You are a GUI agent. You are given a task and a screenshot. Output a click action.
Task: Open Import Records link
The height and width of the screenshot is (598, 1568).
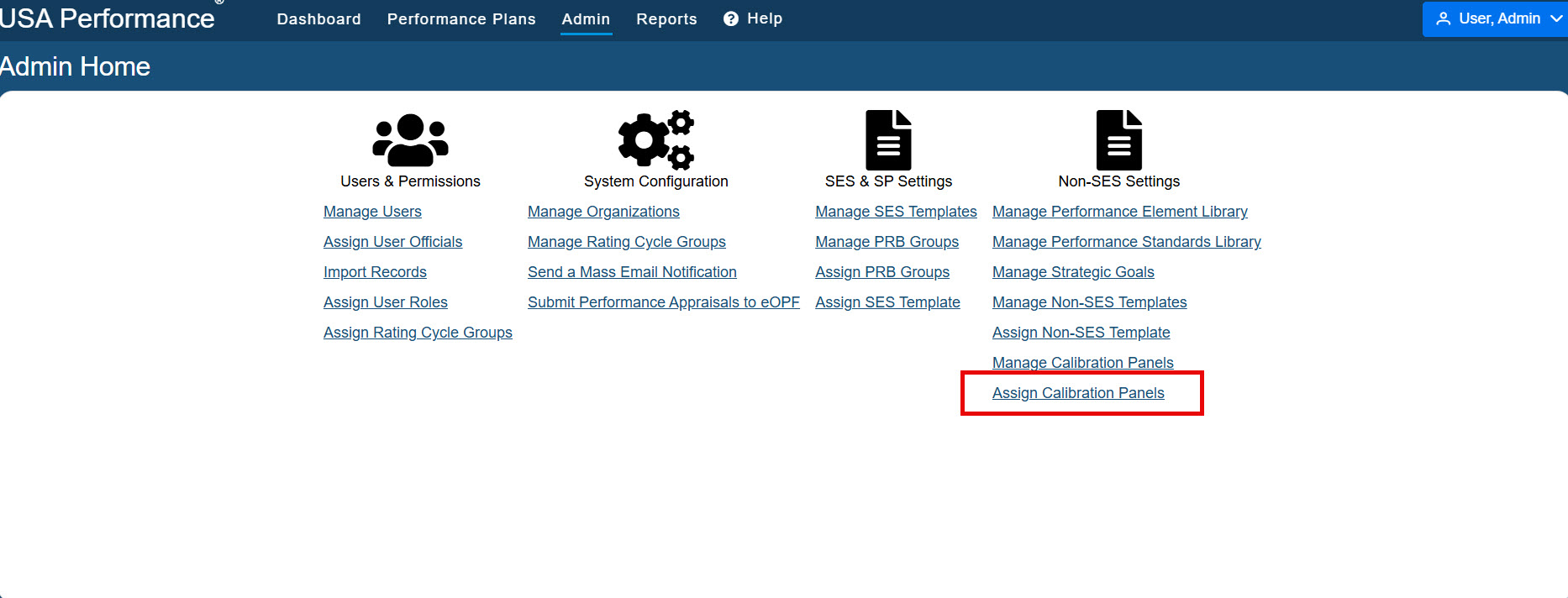point(375,272)
